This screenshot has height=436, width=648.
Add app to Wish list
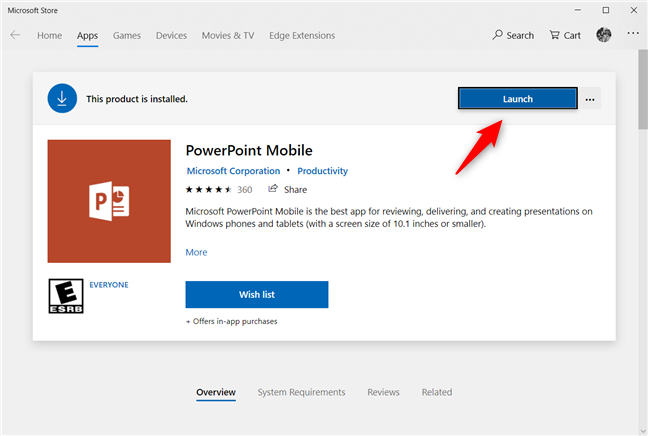pyautogui.click(x=256, y=294)
